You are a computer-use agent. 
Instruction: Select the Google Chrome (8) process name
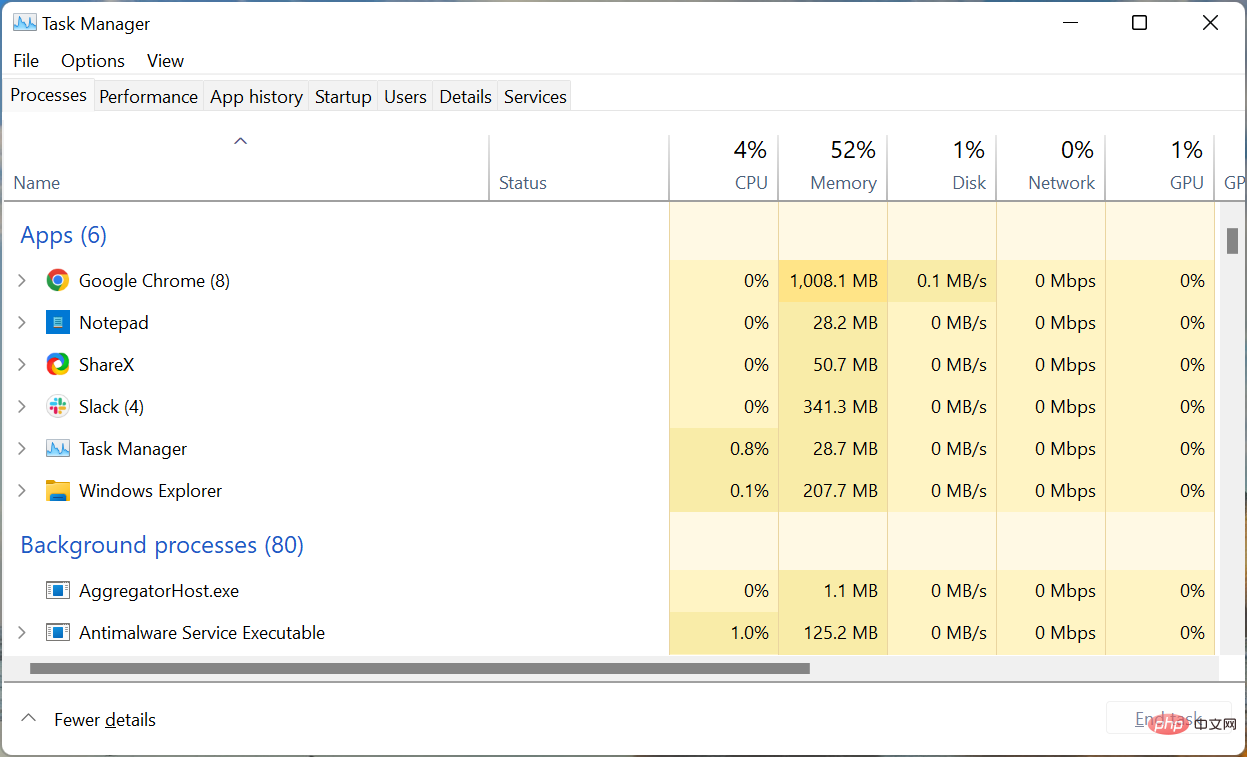154,281
